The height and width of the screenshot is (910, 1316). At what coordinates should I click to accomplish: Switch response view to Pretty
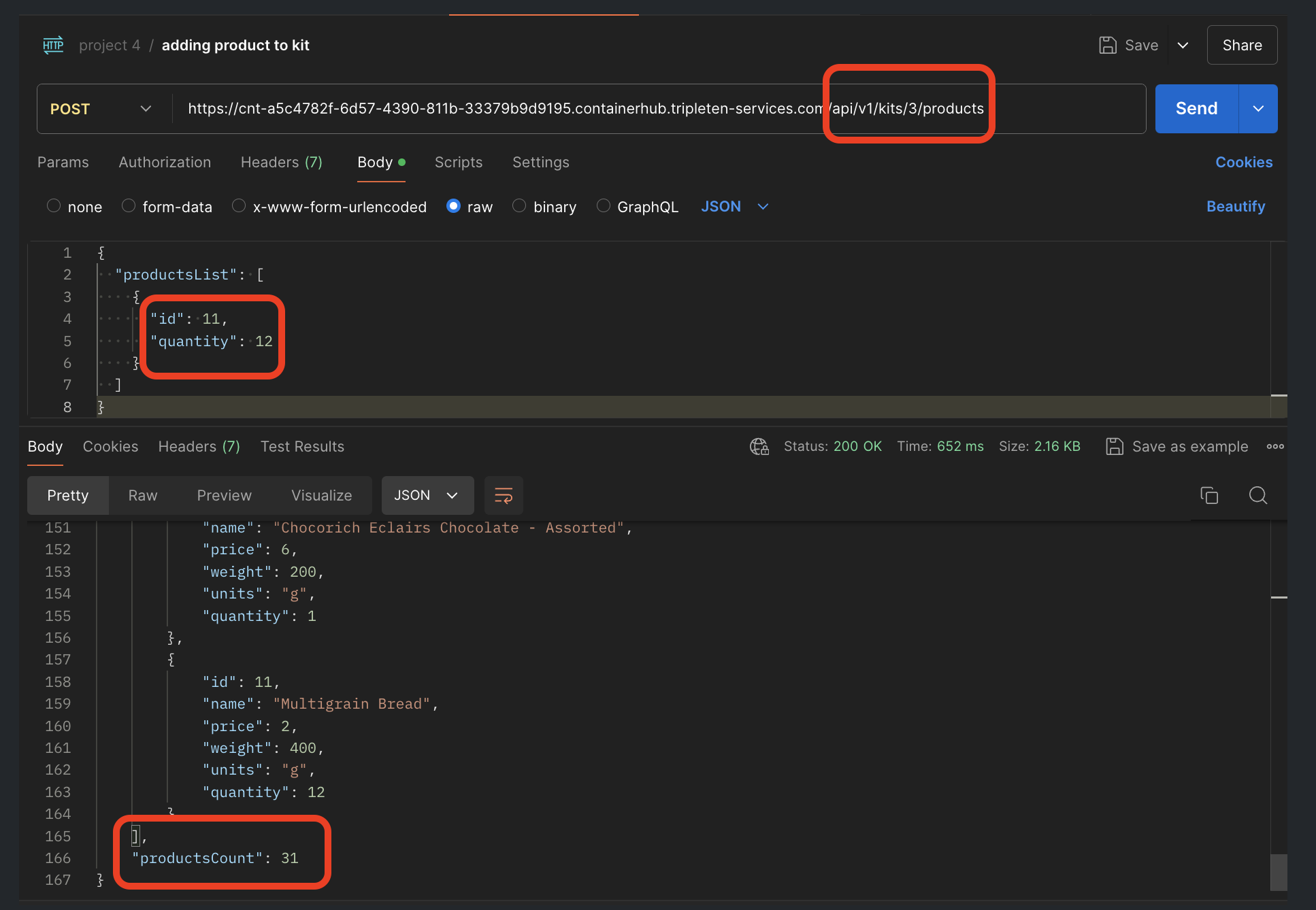pos(68,495)
